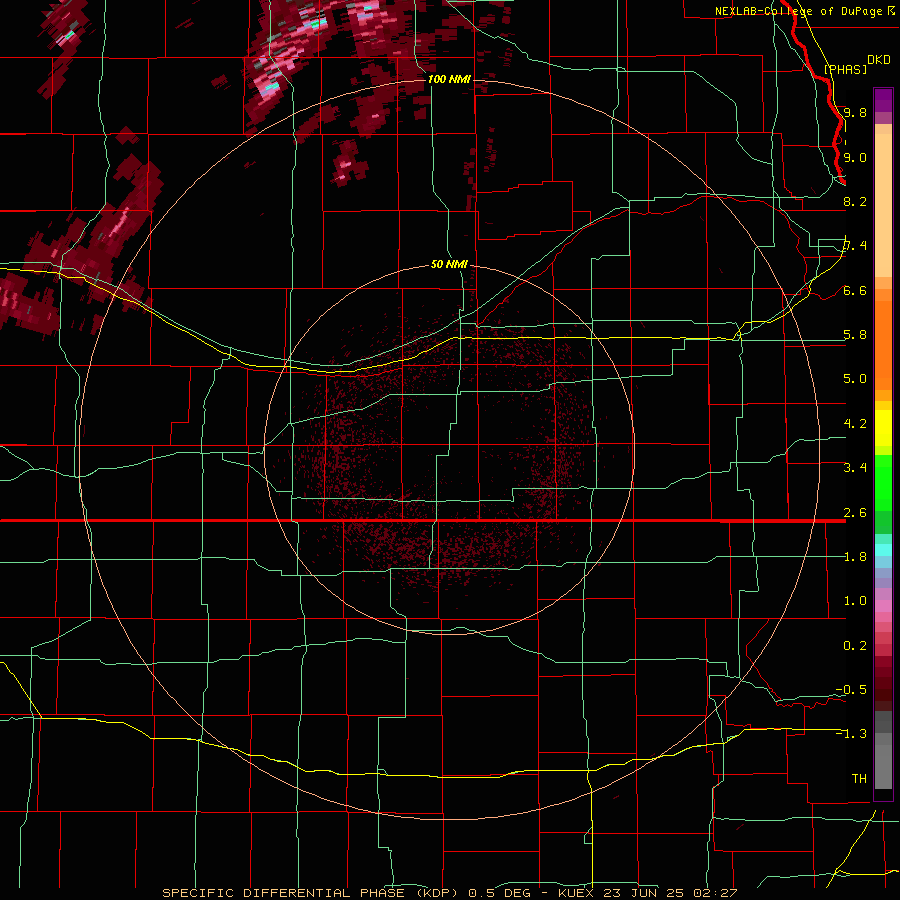Viewport: 900px width, 900px height.
Task: Click the 8.2 value on the color scale
Action: tap(855, 201)
